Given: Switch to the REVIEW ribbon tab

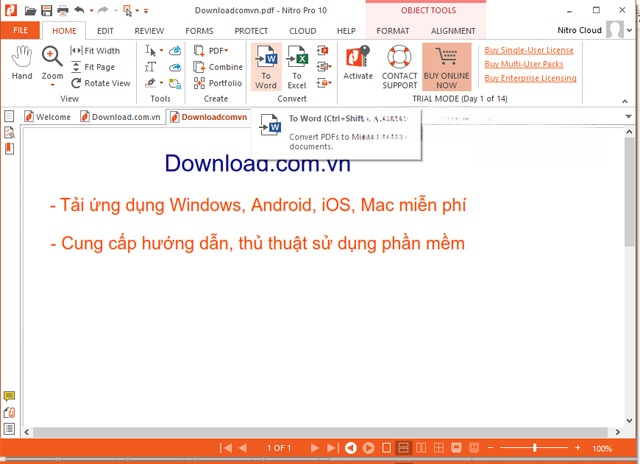Looking at the screenshot, I should (149, 31).
